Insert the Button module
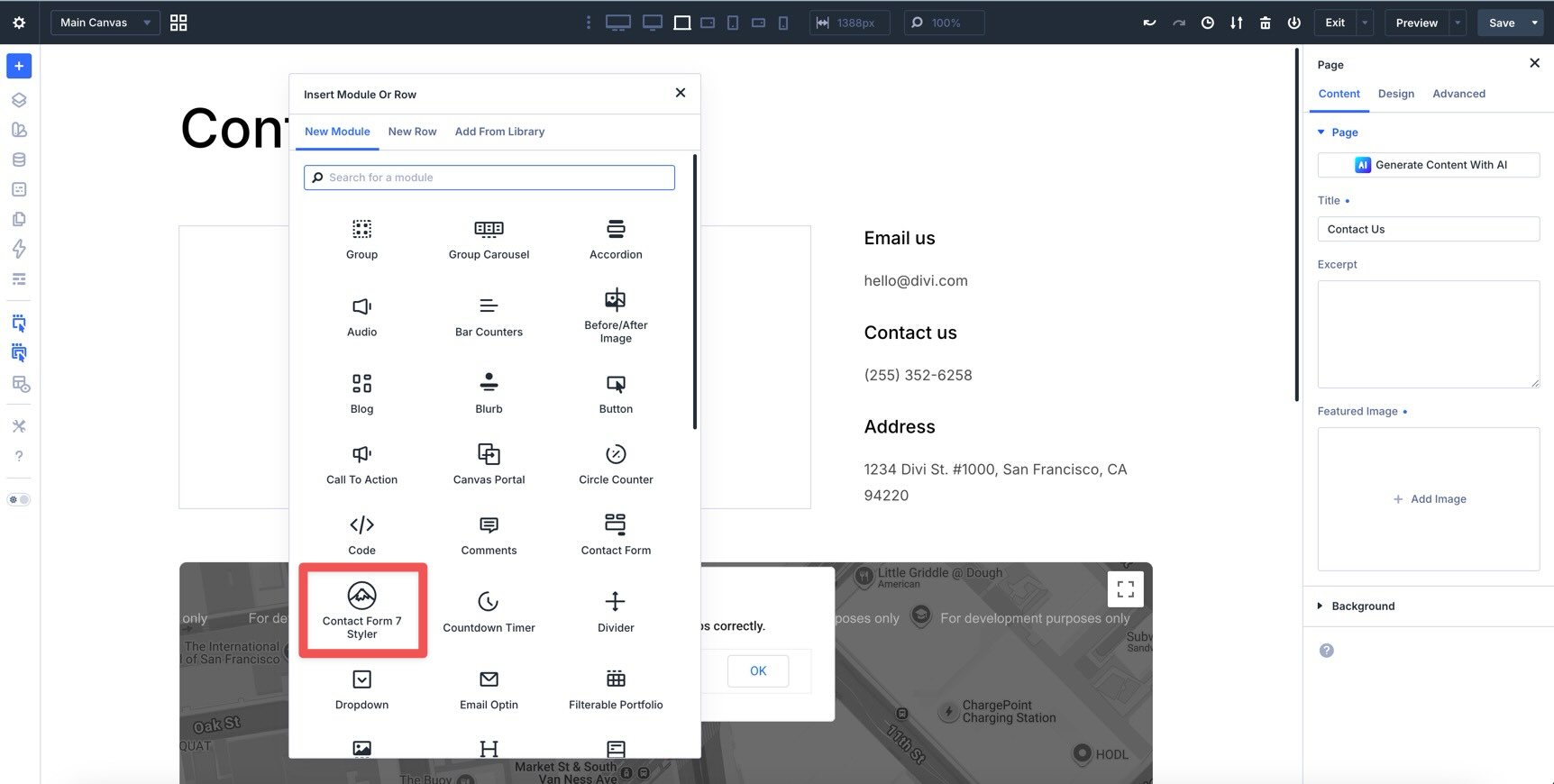 tap(616, 395)
